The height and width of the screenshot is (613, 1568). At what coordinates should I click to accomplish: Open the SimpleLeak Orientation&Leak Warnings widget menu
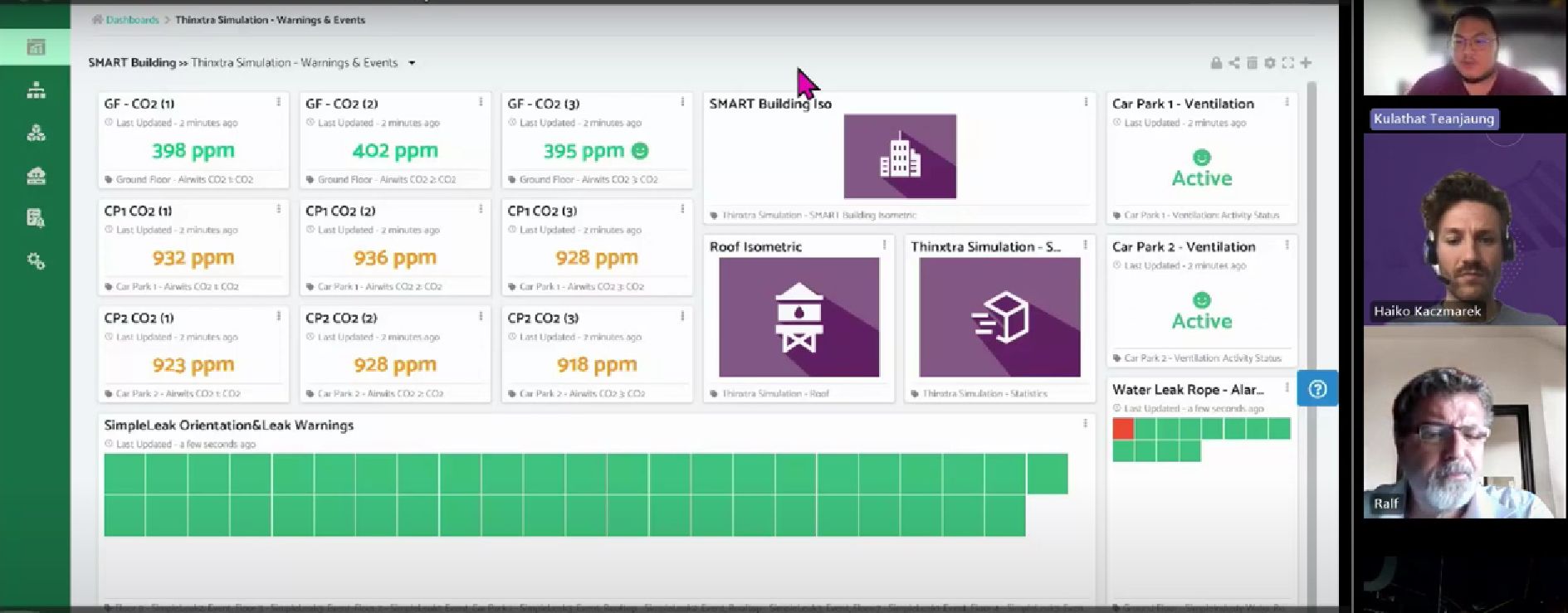click(x=1085, y=423)
